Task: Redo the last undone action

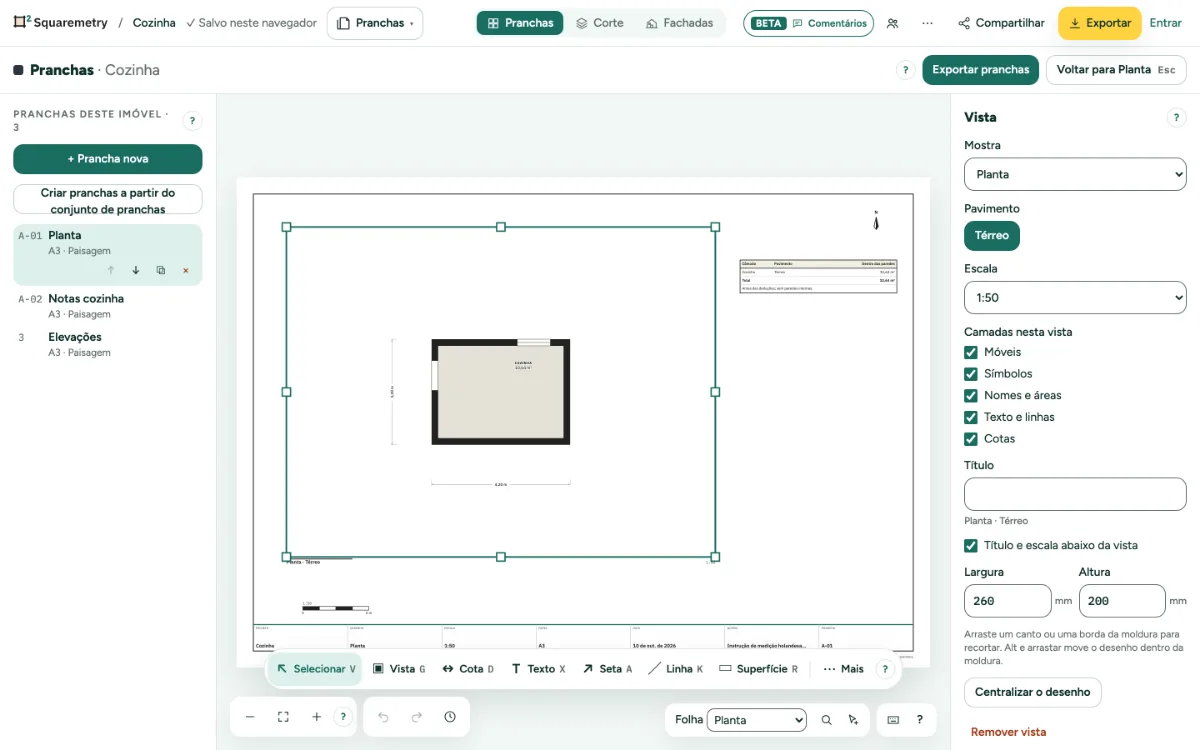Action: click(x=417, y=717)
